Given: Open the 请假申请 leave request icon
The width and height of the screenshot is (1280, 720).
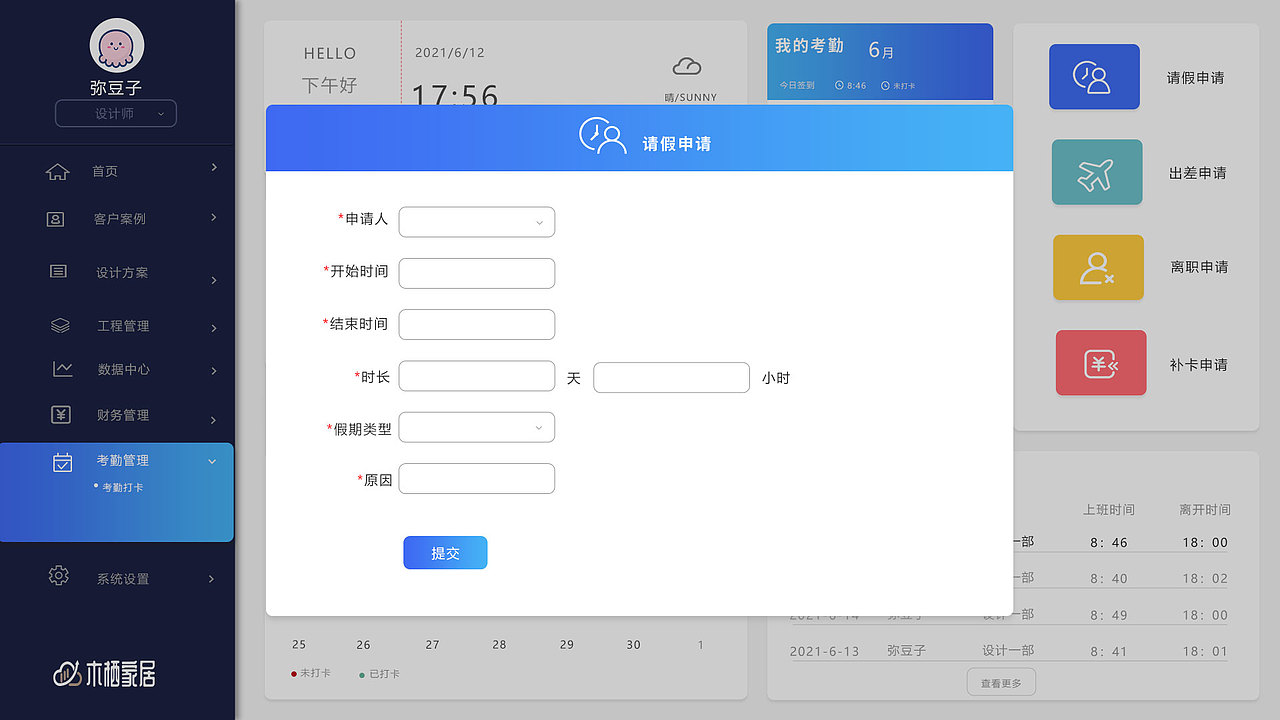Looking at the screenshot, I should [x=1094, y=77].
